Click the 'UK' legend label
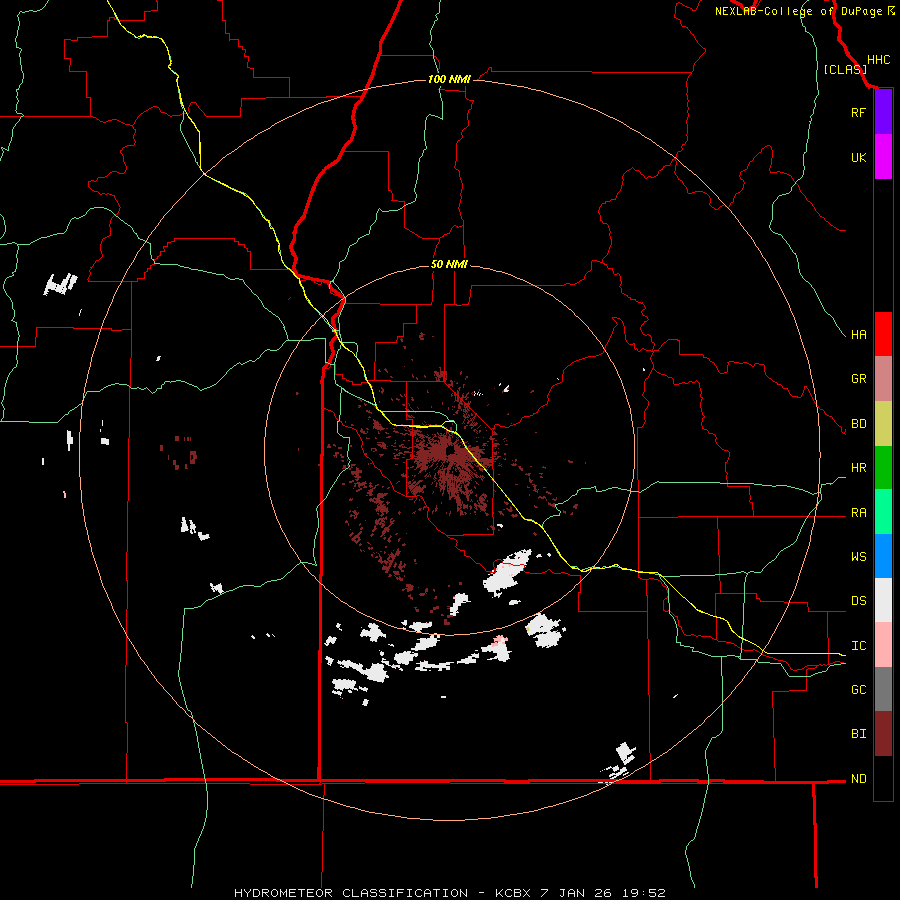 pyautogui.click(x=858, y=158)
